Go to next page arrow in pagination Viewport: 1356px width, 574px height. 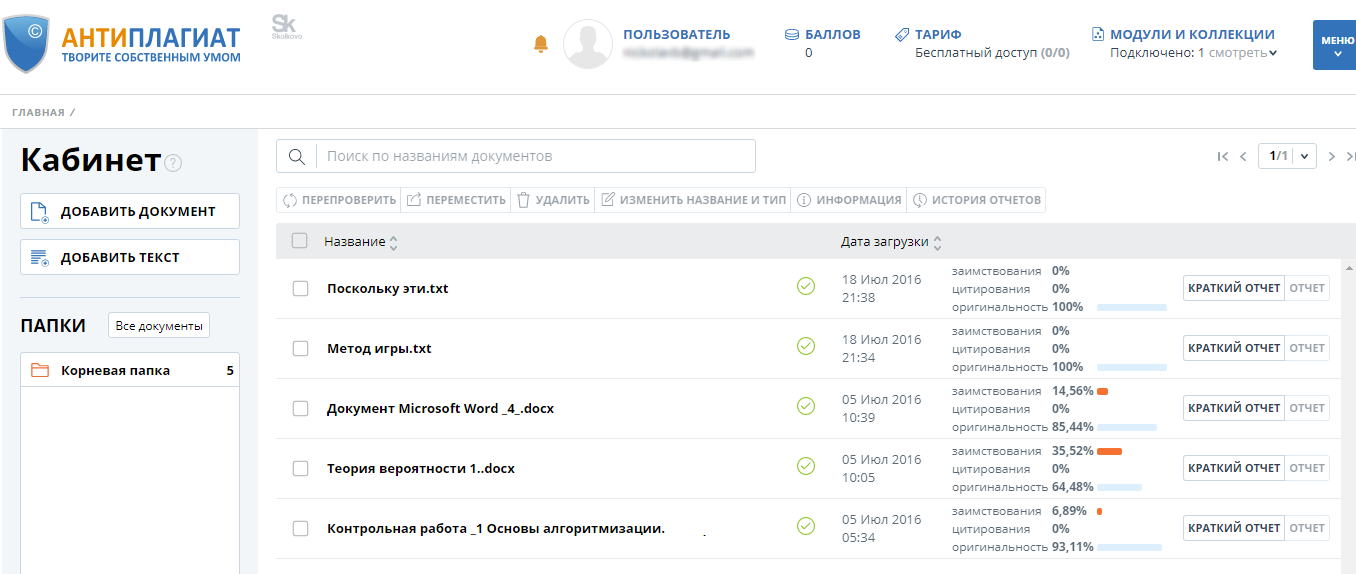pos(1332,156)
